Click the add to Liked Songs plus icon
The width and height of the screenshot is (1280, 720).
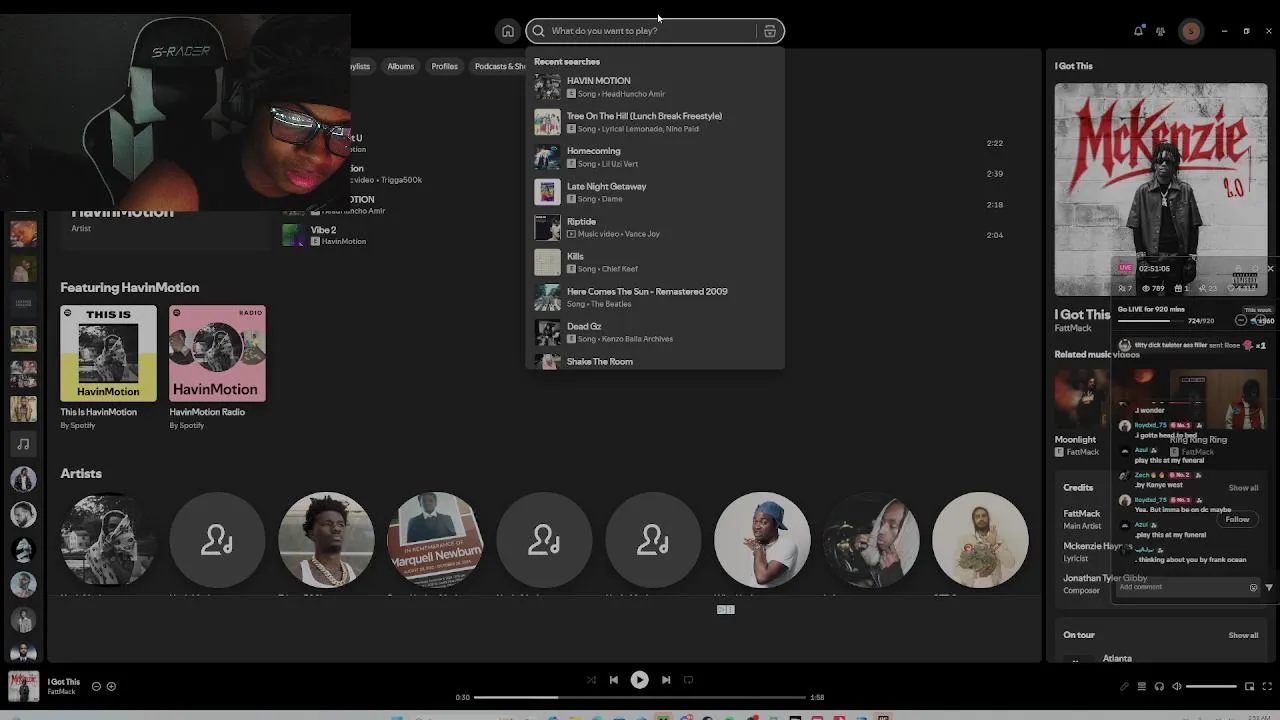111,686
